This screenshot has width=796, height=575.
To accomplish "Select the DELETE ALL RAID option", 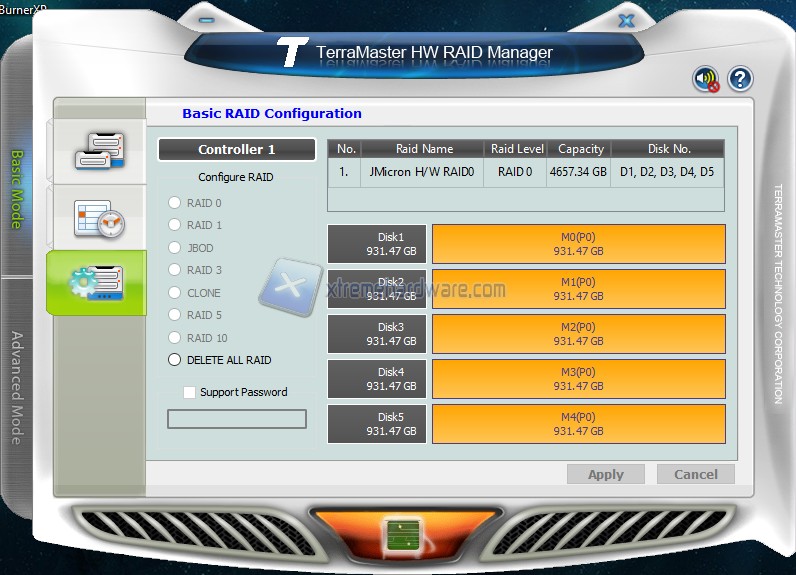I will tap(175, 360).
